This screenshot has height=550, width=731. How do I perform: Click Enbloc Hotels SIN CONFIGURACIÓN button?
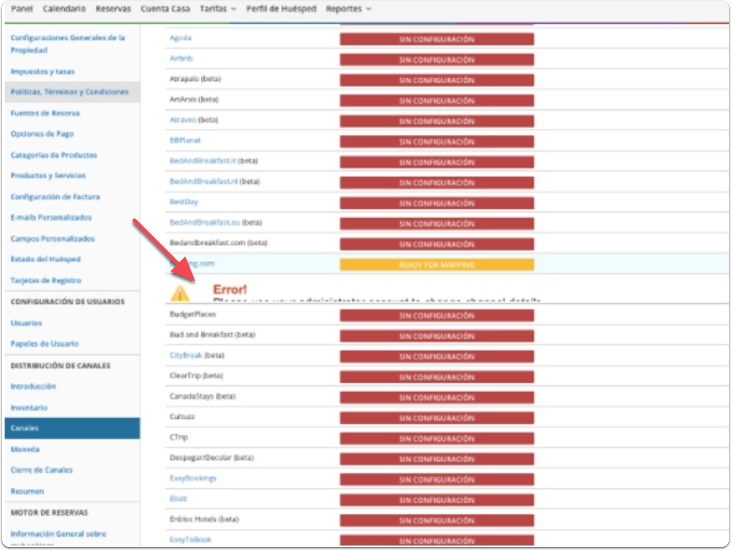pyautogui.click(x=437, y=521)
